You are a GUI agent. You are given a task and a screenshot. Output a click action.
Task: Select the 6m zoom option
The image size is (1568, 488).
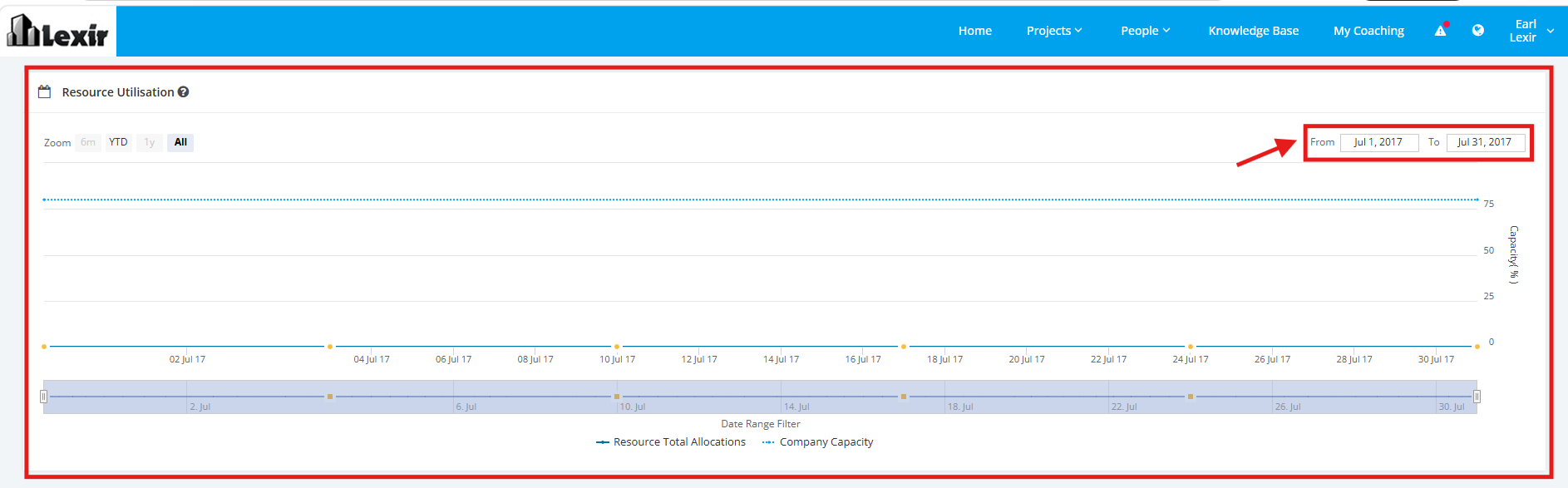88,142
